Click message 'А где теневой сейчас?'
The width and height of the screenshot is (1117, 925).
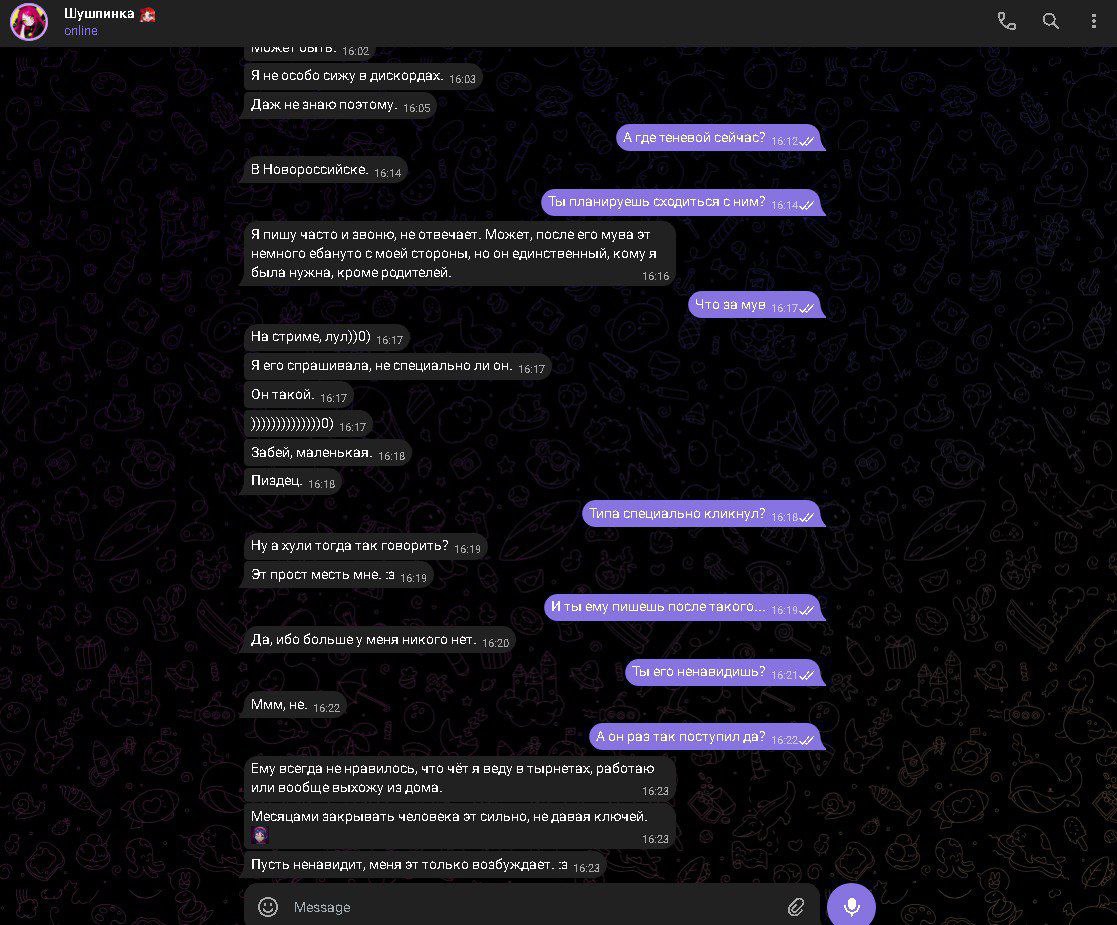[719, 138]
